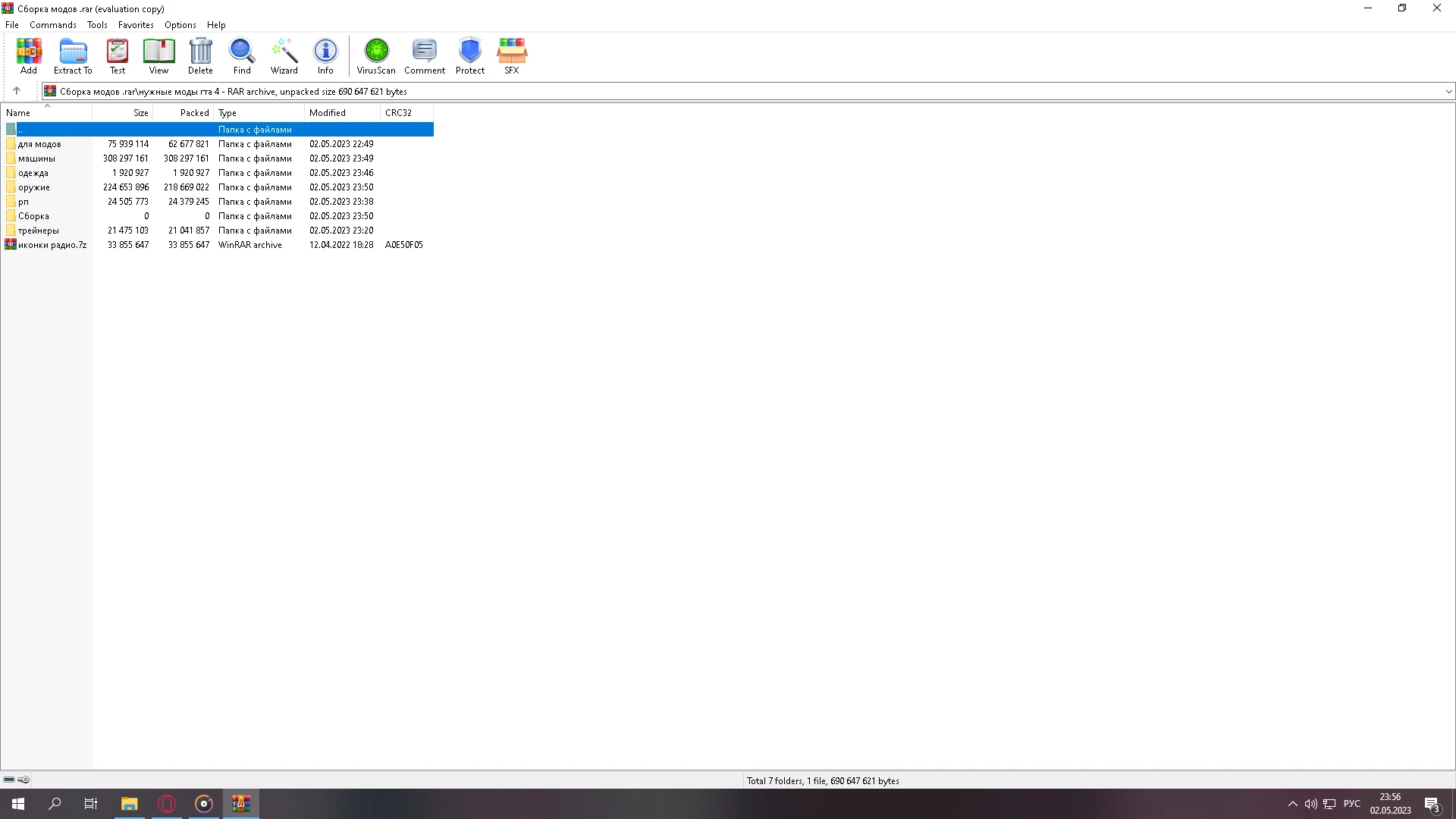Select the машины folder
Viewport: 1456px width, 819px height.
[36, 158]
